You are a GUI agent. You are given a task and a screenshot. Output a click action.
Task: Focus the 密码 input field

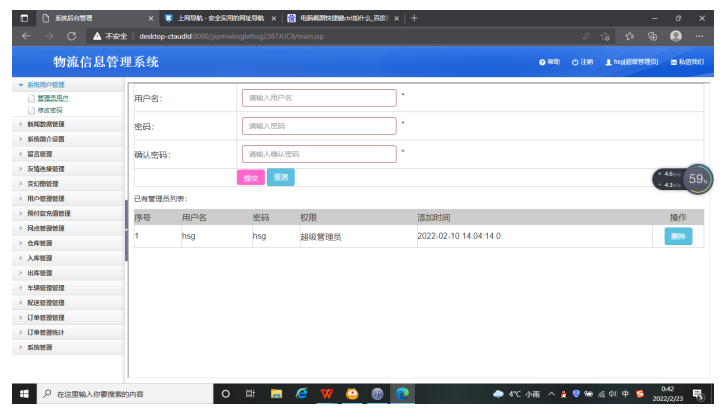[319, 126]
